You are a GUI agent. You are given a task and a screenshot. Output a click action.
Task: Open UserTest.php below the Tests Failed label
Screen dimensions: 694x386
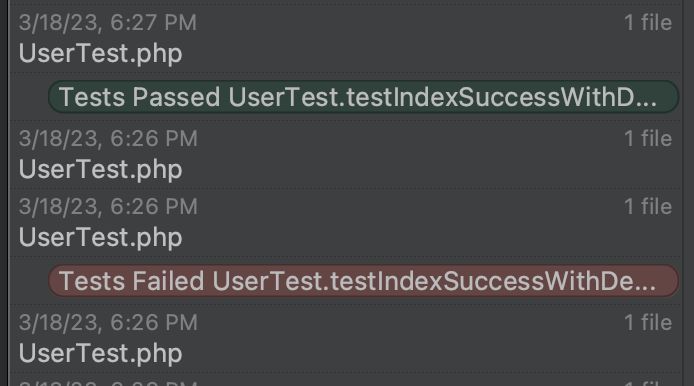100,354
